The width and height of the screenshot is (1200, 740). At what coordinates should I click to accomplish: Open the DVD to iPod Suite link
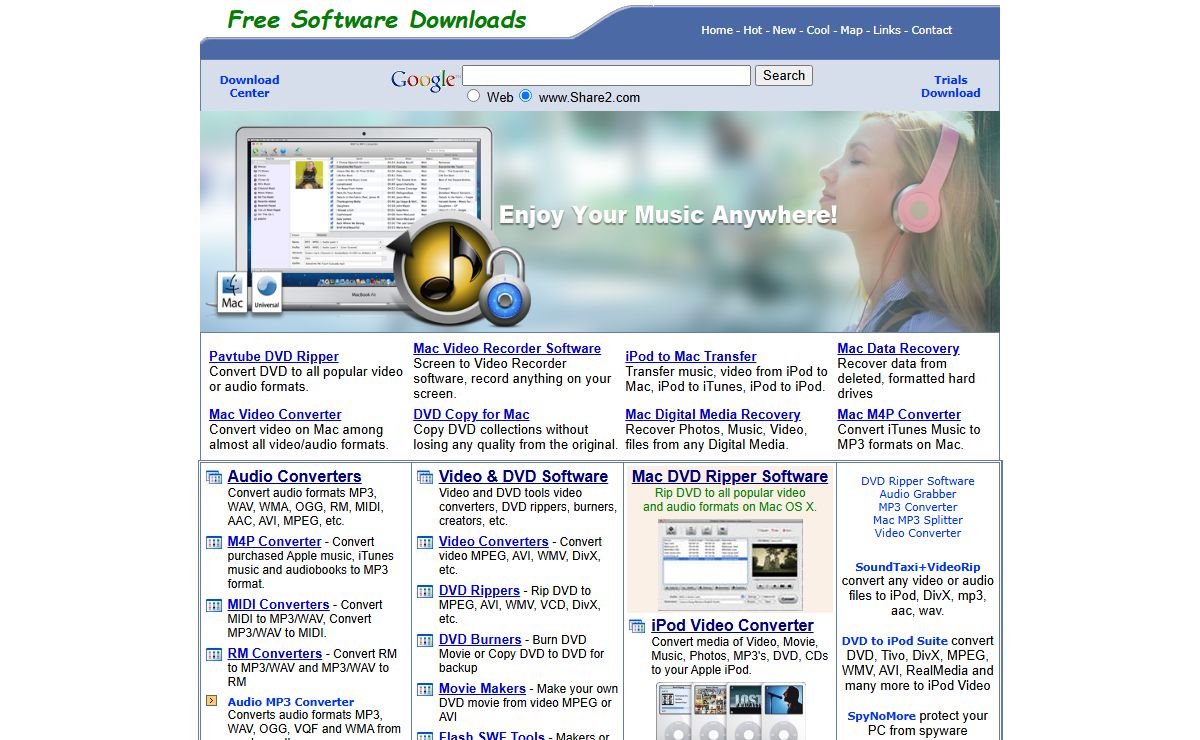pos(894,641)
